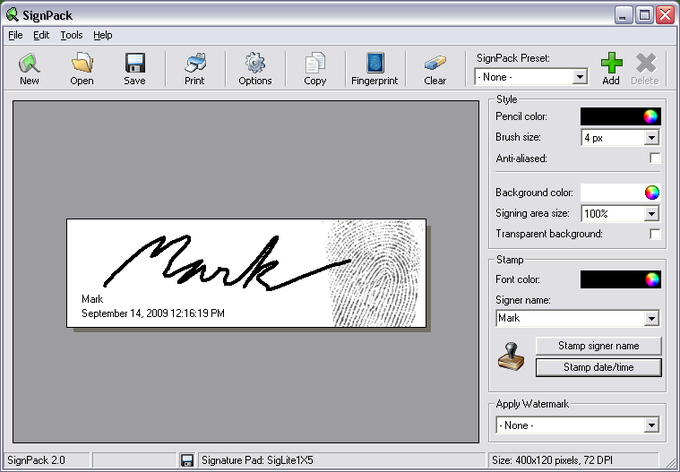
Task: Click 'SignPack 2.0' status bar text
Action: (x=36, y=460)
